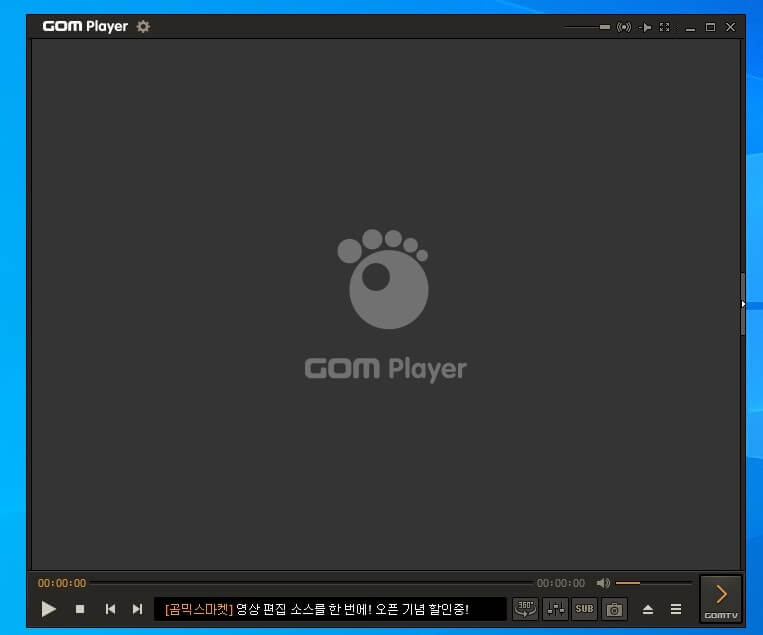This screenshot has height=635, width=763.
Task: Start playback with the Play button
Action: [48, 609]
